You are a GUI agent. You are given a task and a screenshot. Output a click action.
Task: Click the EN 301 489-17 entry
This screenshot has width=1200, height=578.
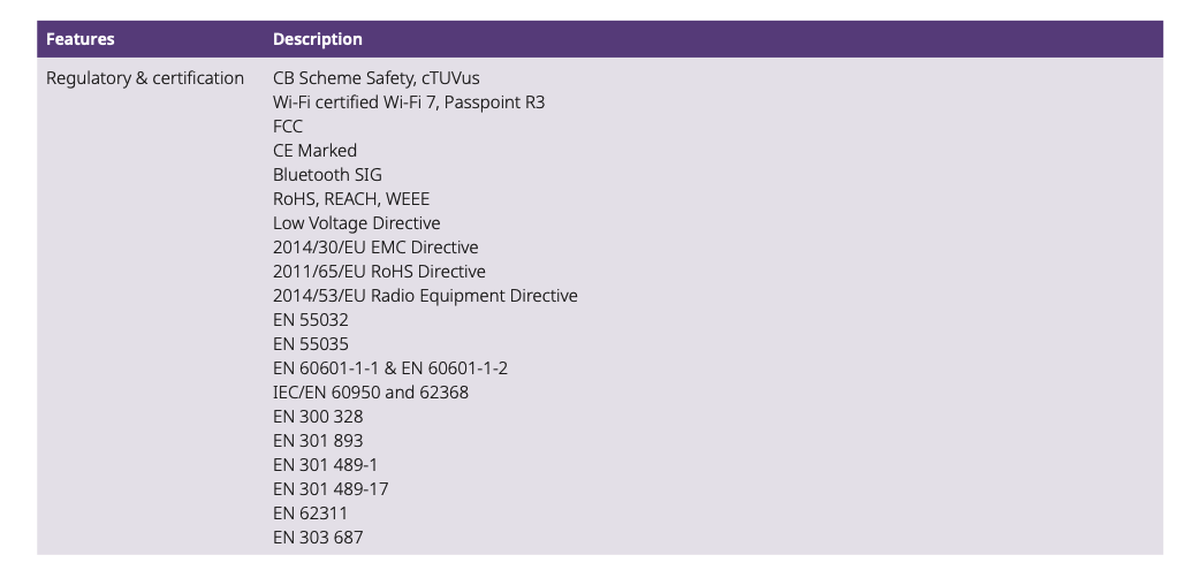tap(331, 489)
